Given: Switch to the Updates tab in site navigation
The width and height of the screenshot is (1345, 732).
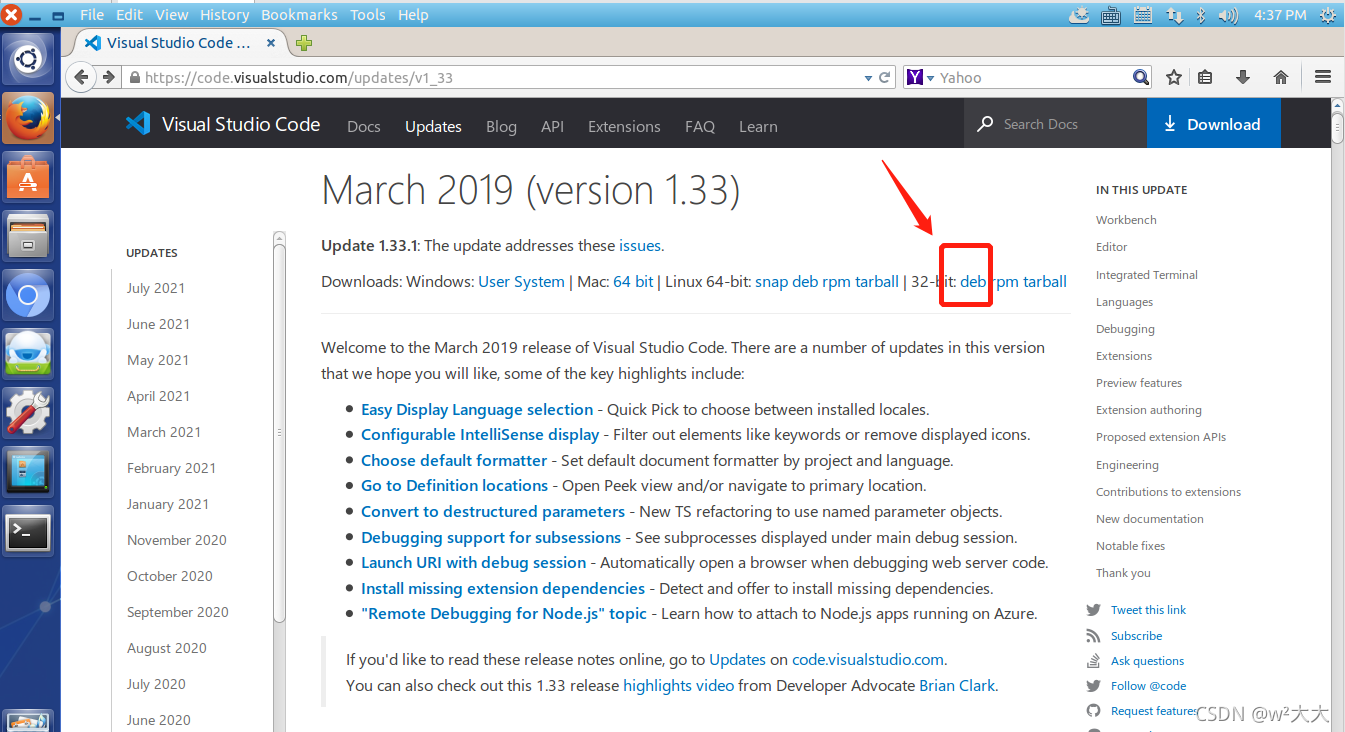Looking at the screenshot, I should (x=433, y=126).
